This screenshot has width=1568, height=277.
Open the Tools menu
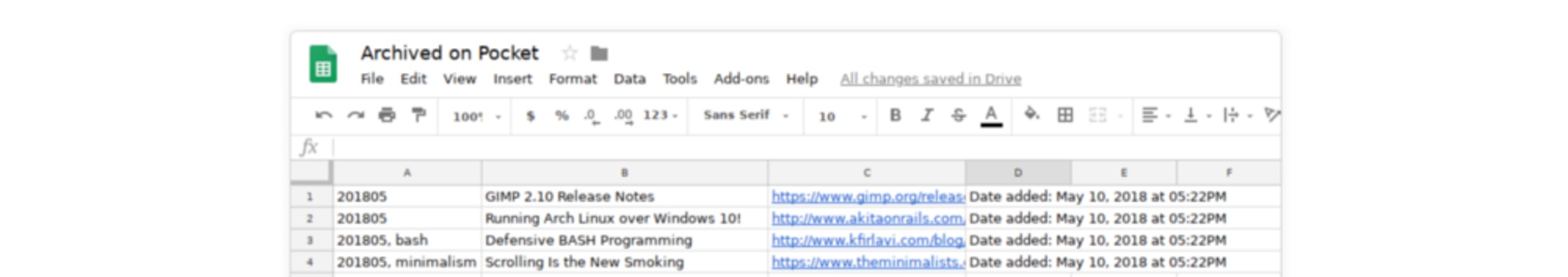(680, 79)
